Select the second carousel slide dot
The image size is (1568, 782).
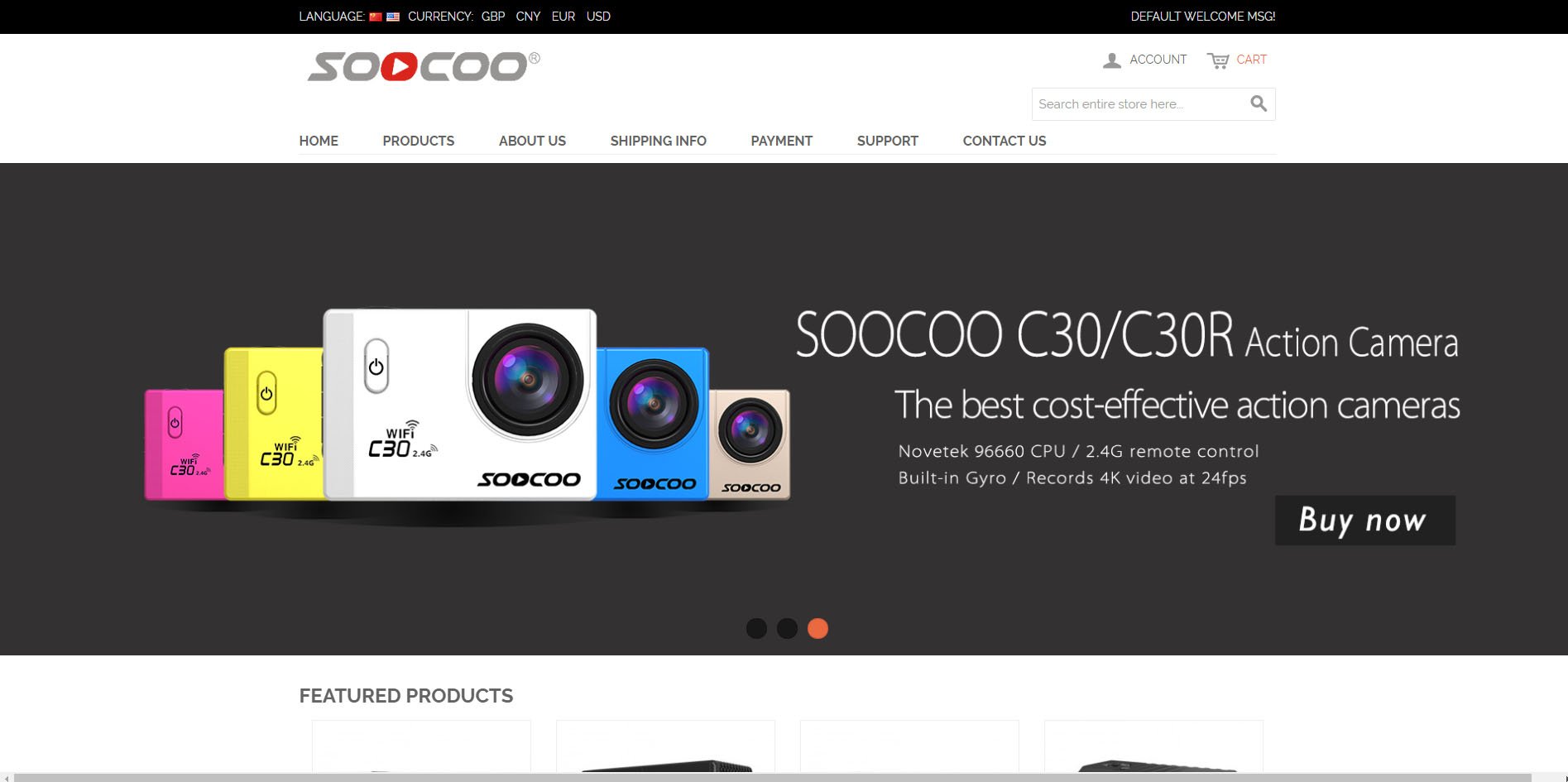787,628
